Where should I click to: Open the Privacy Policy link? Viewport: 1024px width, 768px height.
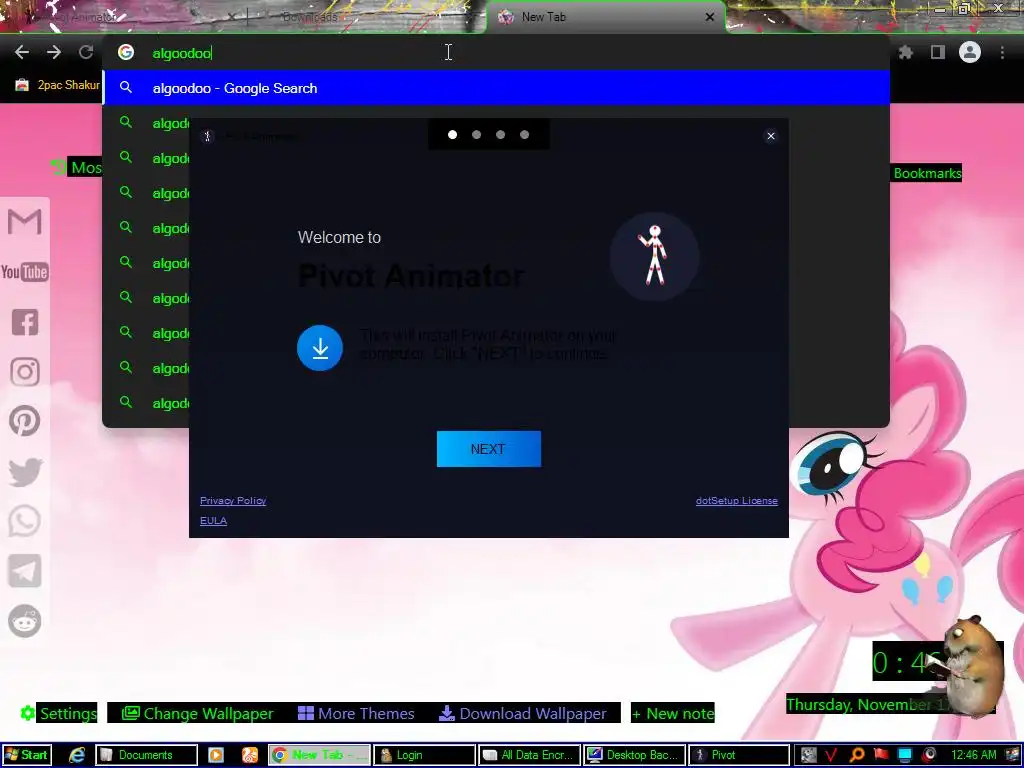pos(233,500)
